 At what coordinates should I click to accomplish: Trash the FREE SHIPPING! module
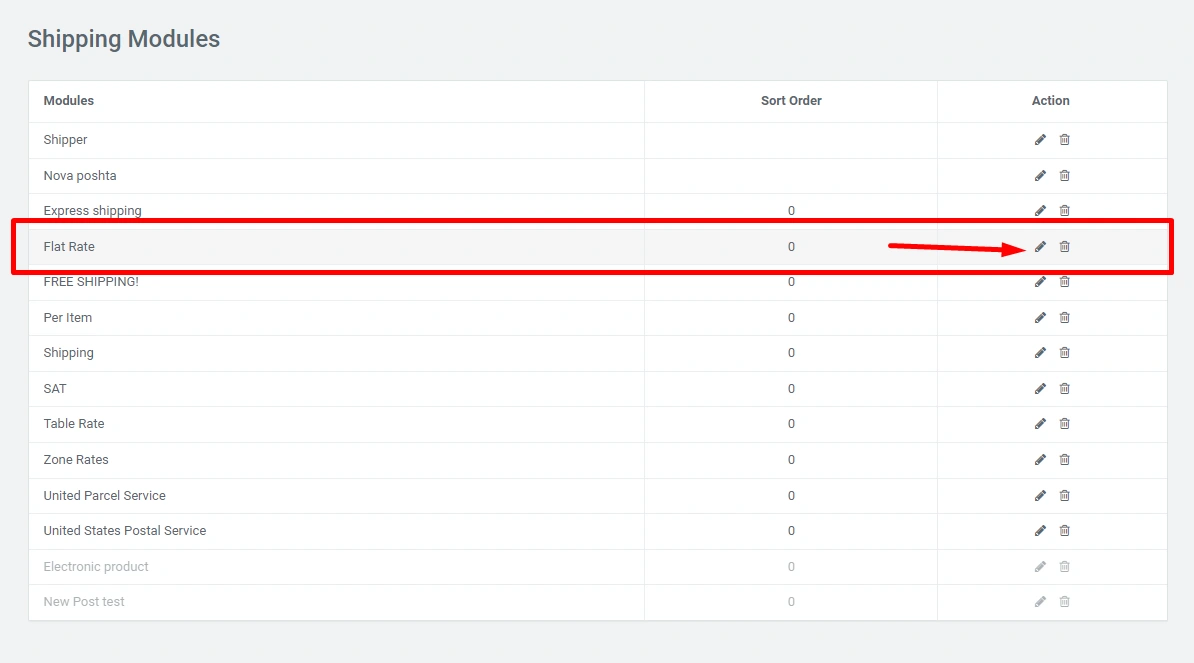click(x=1064, y=282)
